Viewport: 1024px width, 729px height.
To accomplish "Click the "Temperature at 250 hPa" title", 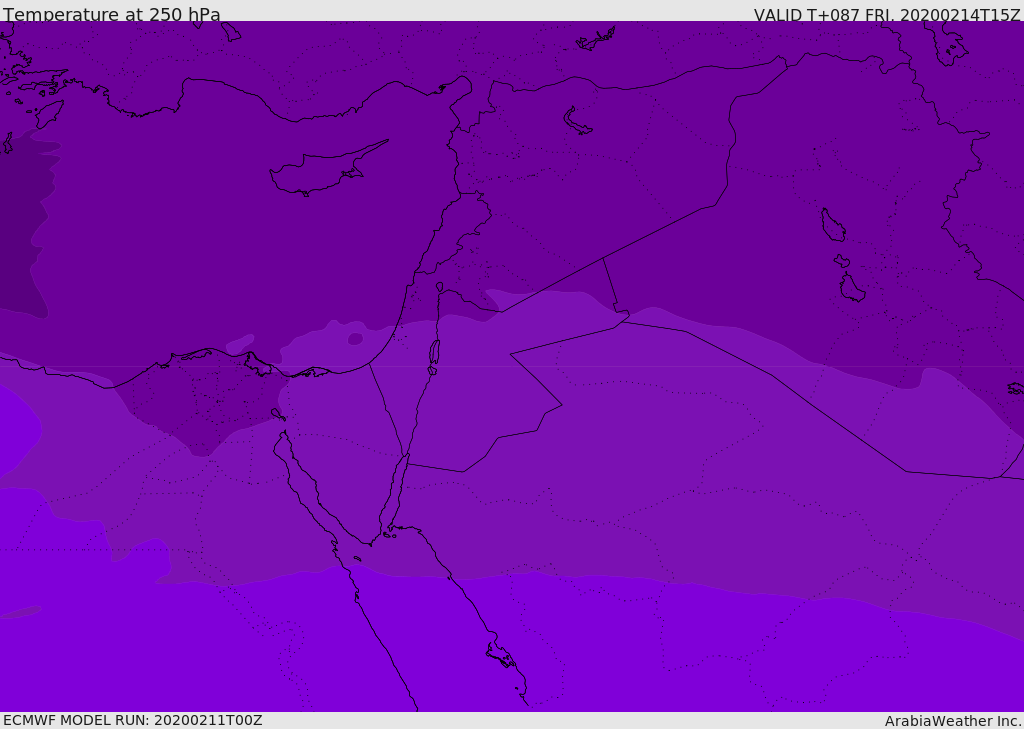I will coord(112,15).
